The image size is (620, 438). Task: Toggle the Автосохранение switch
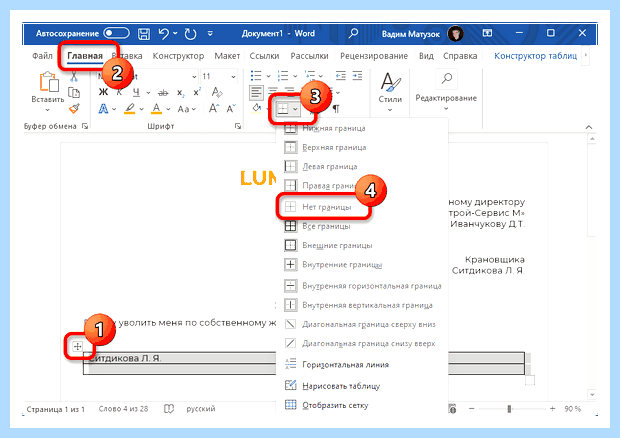click(116, 33)
